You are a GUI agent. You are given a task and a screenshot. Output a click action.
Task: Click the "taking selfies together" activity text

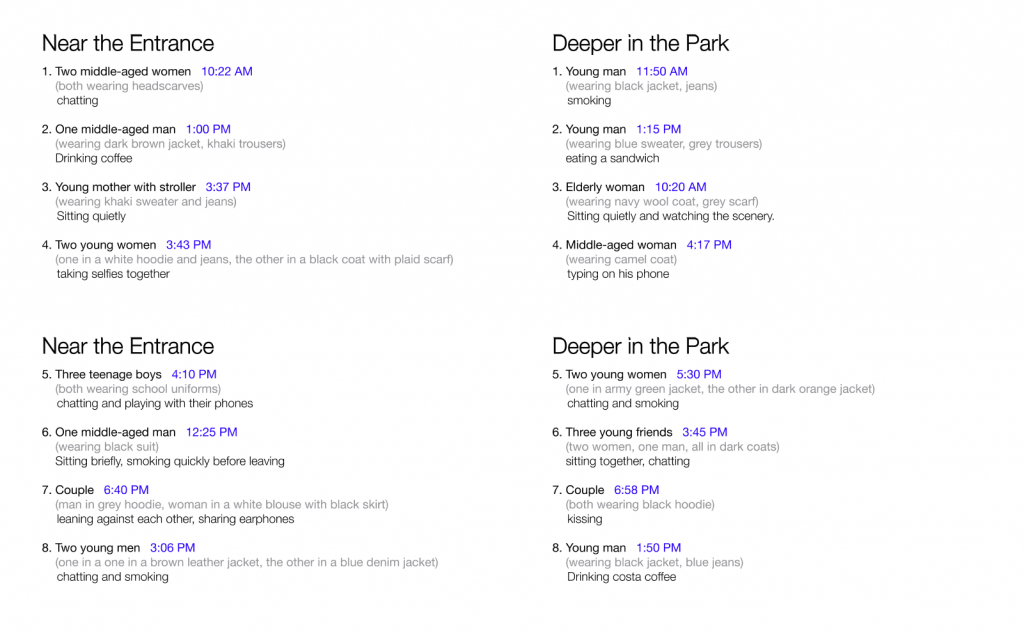[113, 274]
